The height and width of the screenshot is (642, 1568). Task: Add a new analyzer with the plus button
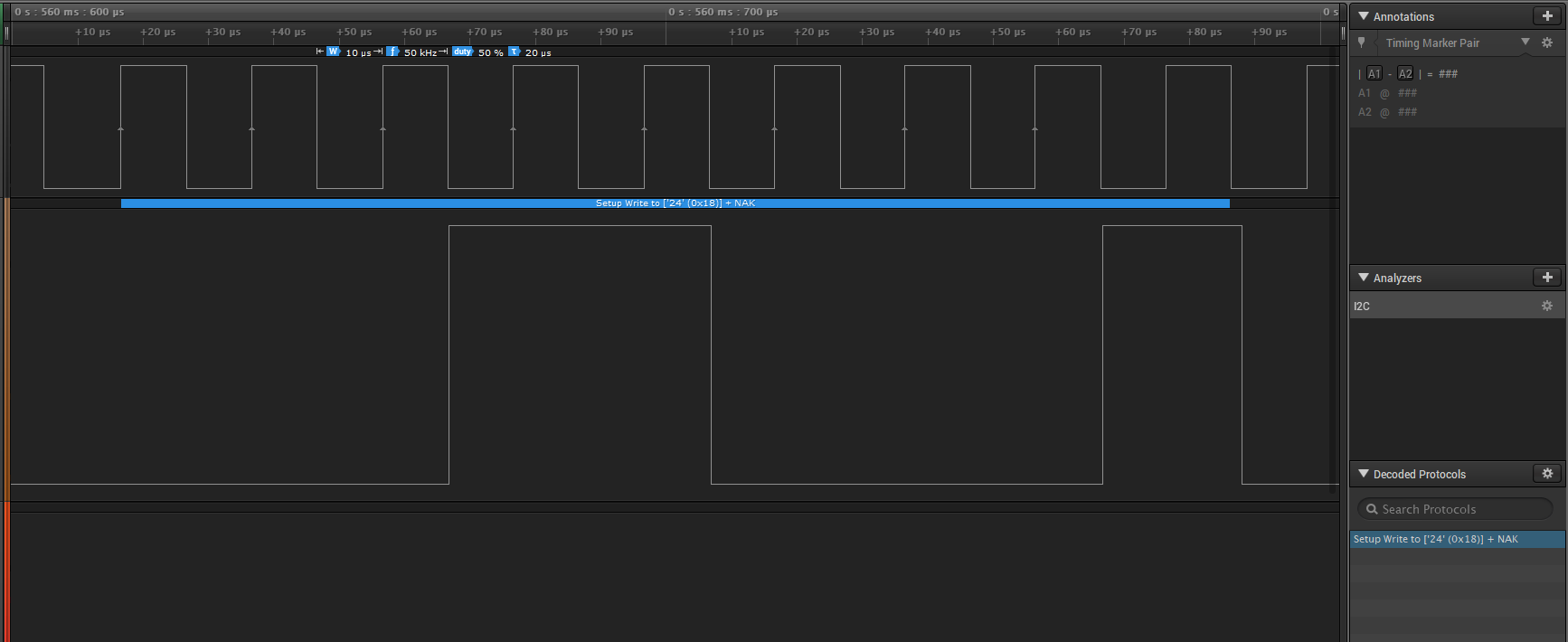click(x=1547, y=278)
